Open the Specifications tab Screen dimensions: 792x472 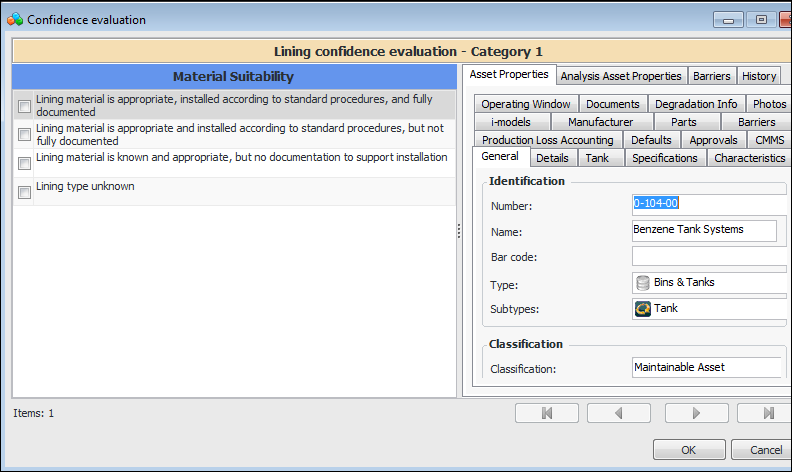pyautogui.click(x=665, y=158)
